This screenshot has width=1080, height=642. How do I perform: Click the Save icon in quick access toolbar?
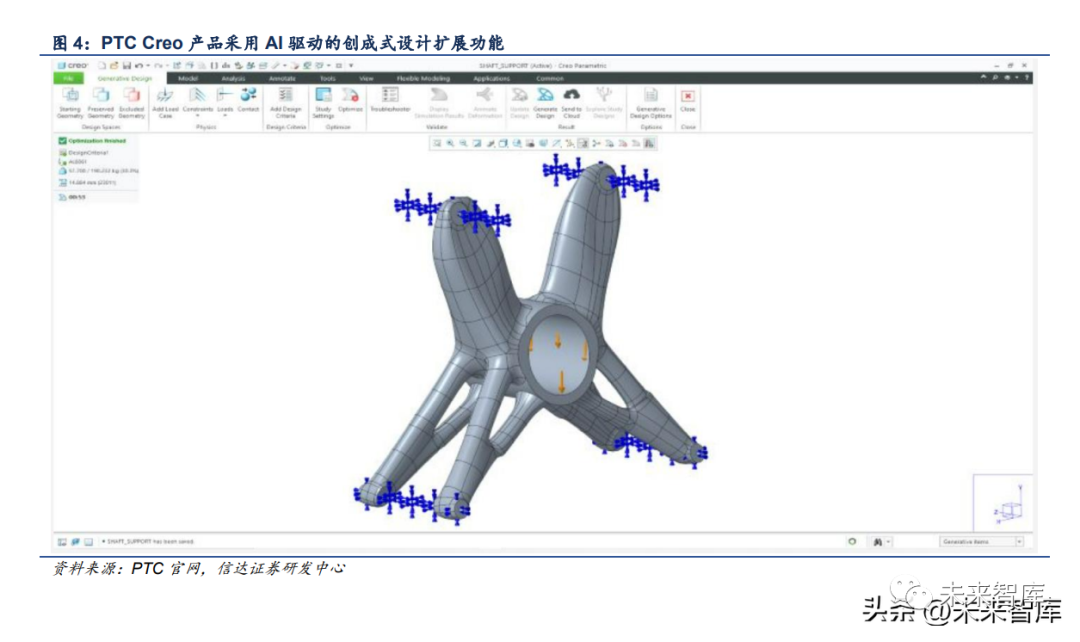click(126, 65)
